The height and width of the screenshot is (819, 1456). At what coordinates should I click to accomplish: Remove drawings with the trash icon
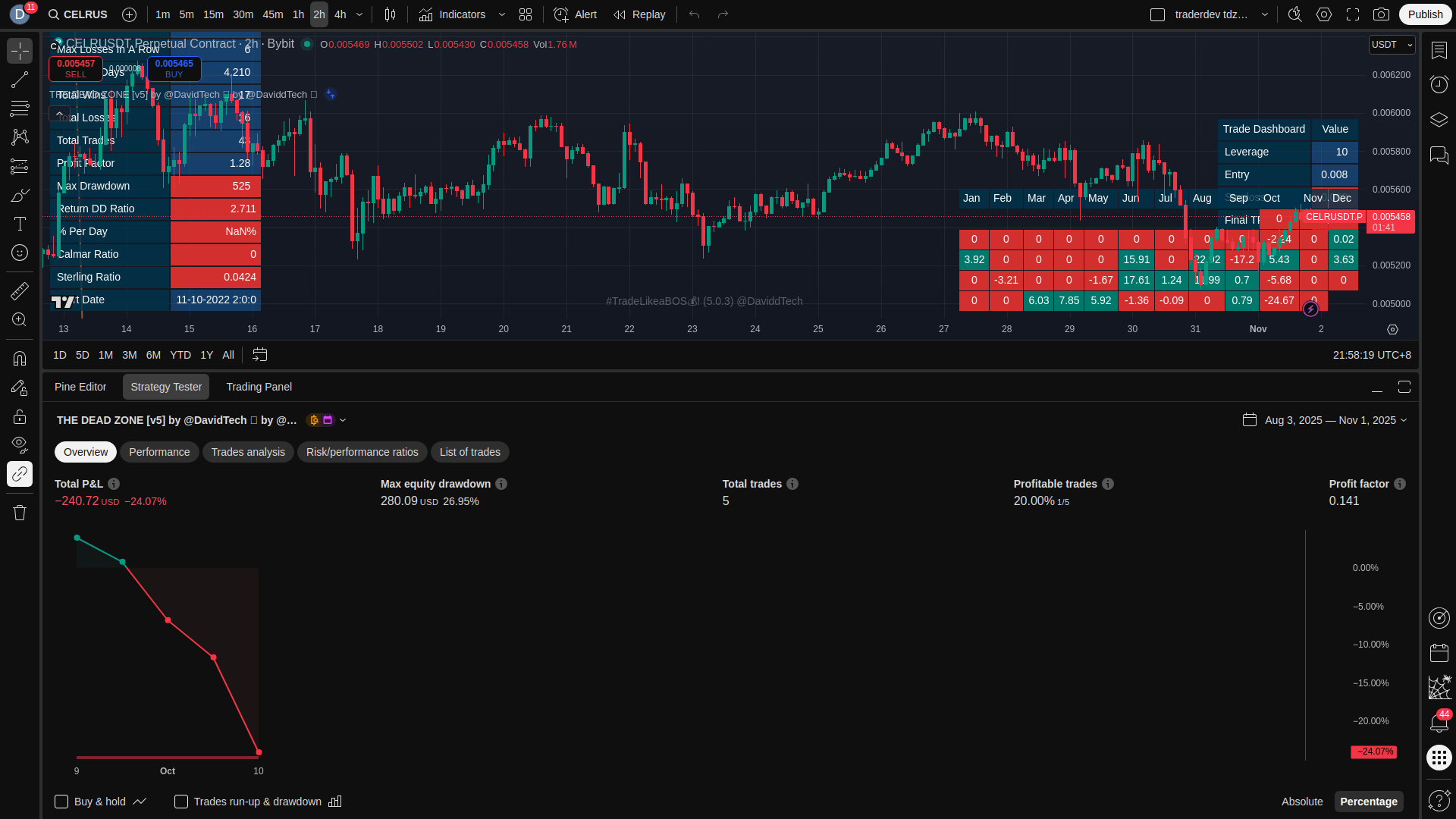click(20, 513)
